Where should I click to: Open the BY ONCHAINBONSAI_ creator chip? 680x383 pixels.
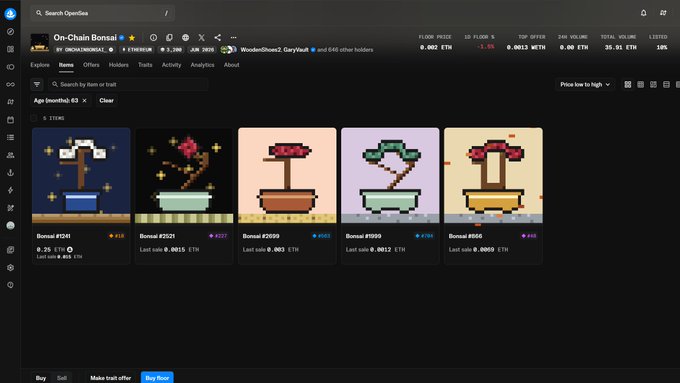(85, 50)
